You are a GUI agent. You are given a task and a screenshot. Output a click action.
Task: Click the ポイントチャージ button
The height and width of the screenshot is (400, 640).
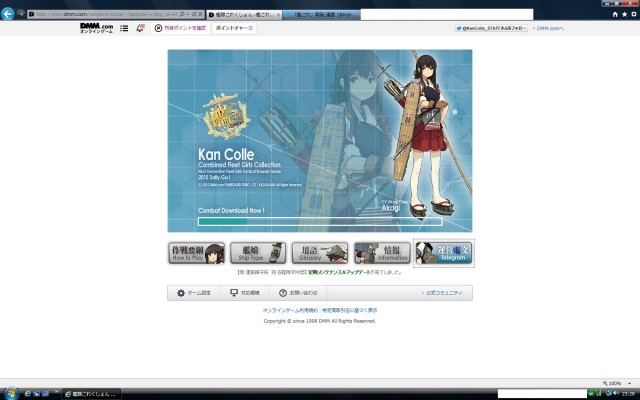pyautogui.click(x=234, y=28)
